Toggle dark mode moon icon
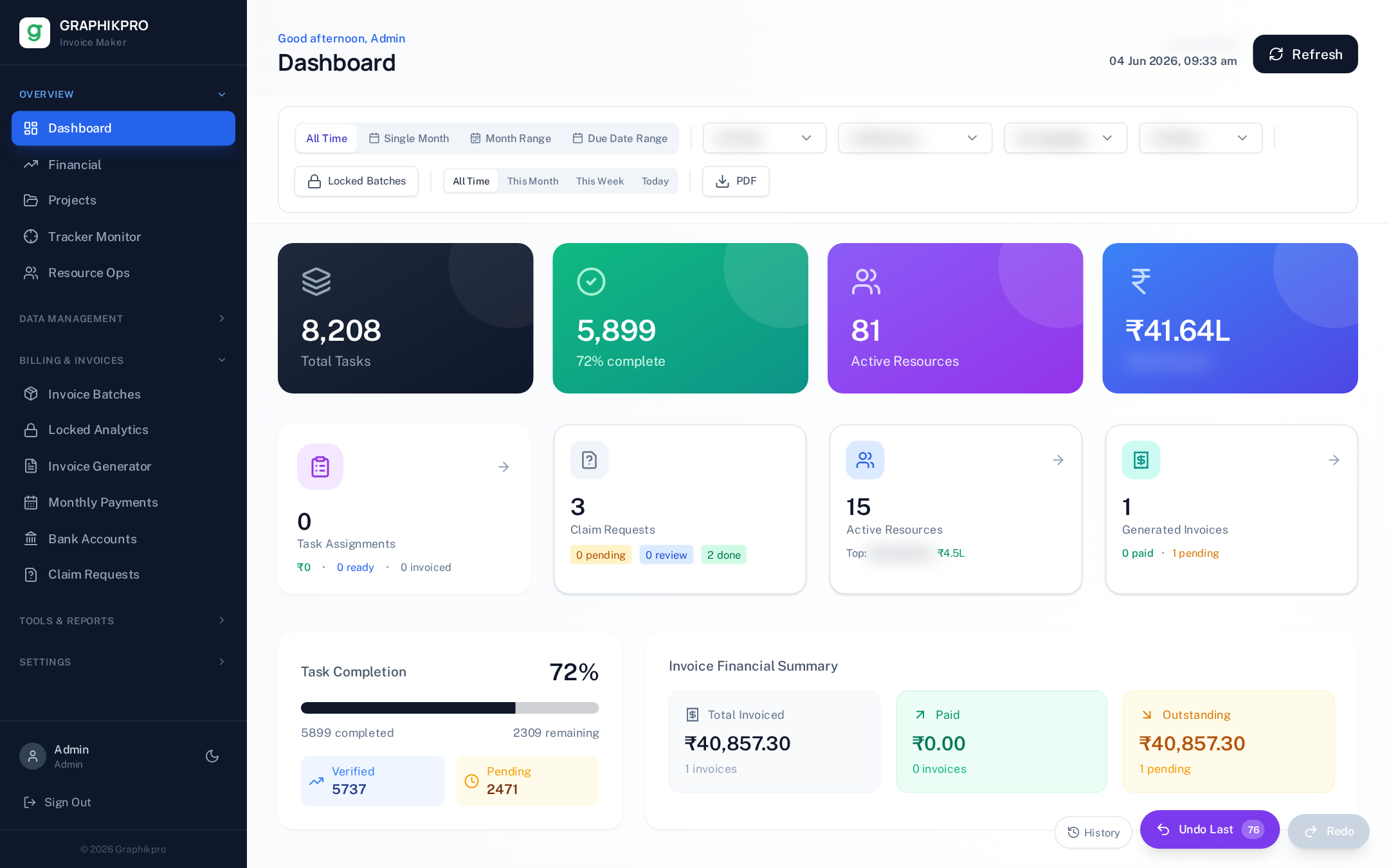The width and height of the screenshot is (1389, 868). click(x=212, y=756)
